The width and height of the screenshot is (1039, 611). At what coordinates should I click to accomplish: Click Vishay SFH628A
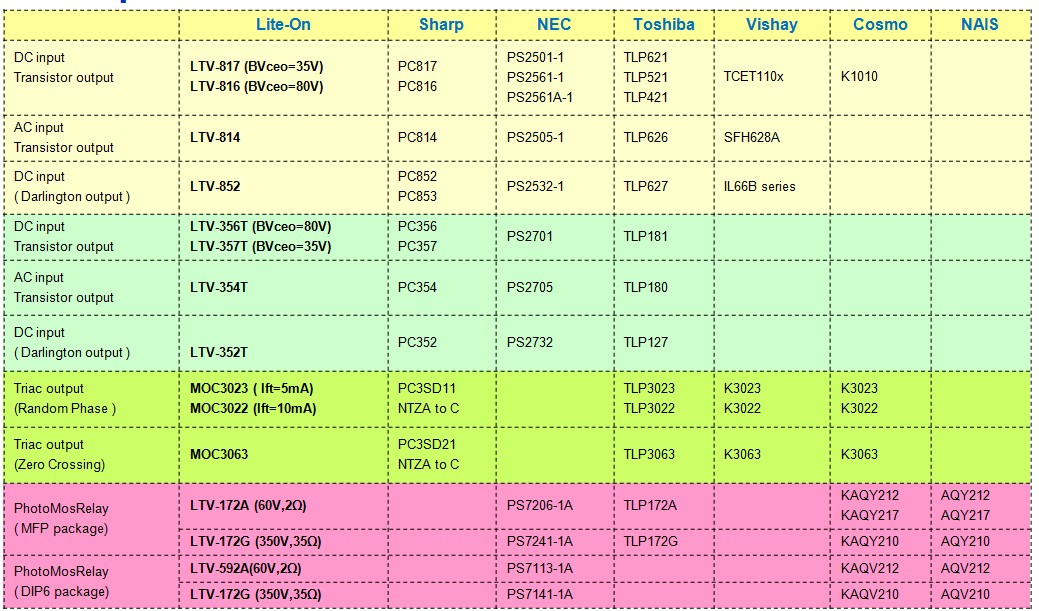pos(751,137)
